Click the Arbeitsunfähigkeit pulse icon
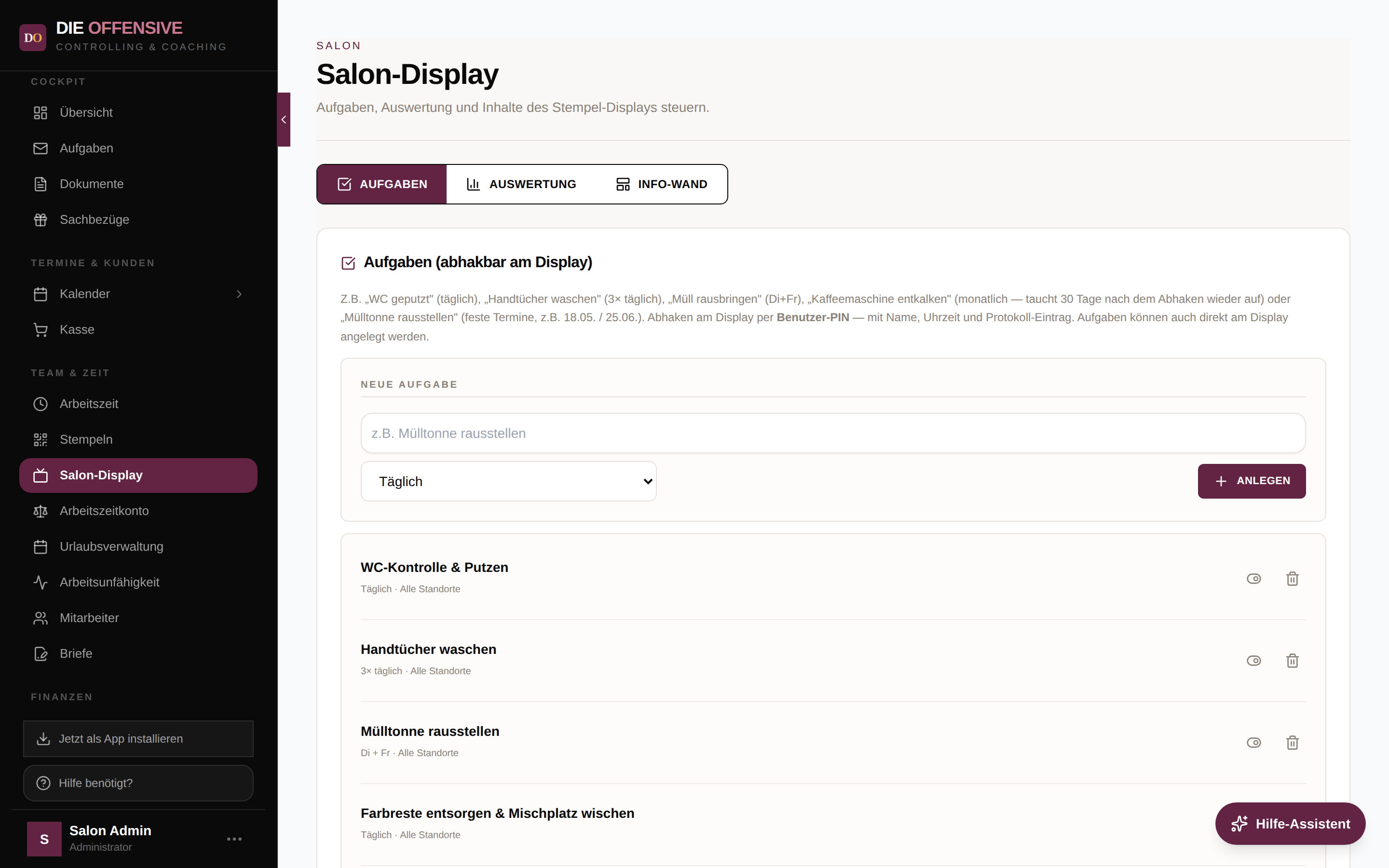1389x868 pixels. coord(40,582)
